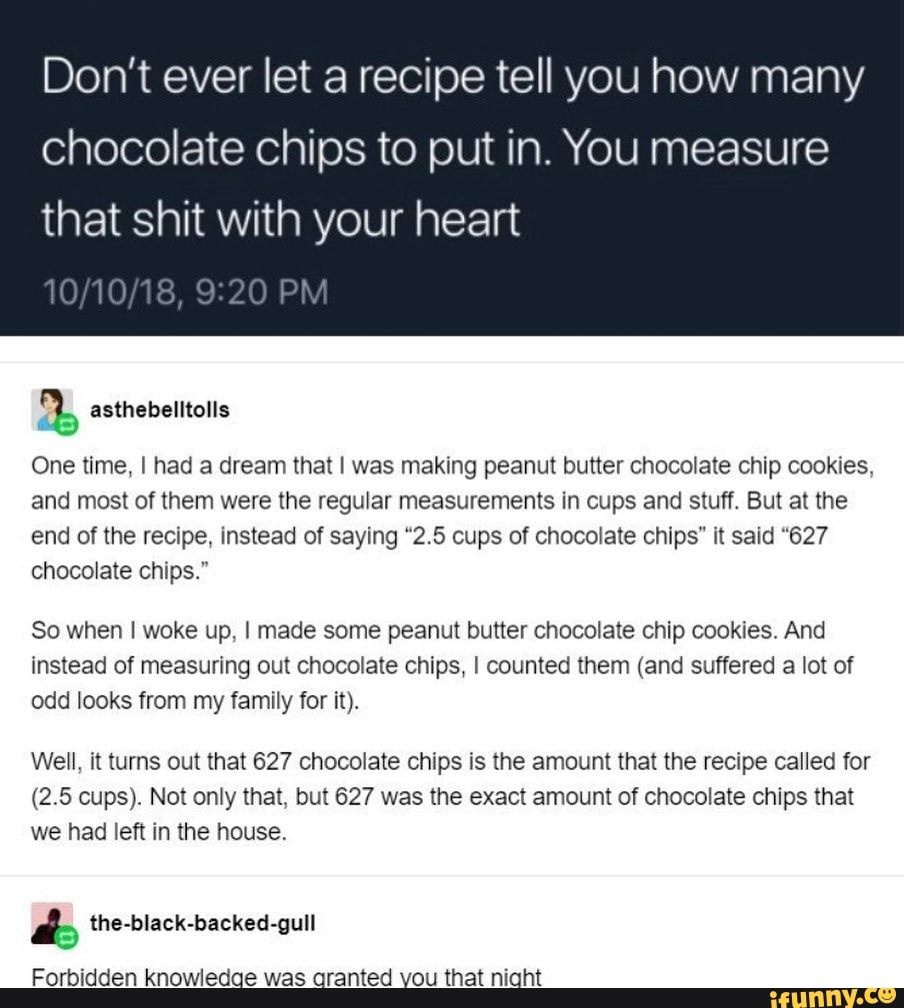Viewport: 904px width, 1008px height.
Task: Click the phrase "that shit with your heart"
Action: [x=280, y=220]
